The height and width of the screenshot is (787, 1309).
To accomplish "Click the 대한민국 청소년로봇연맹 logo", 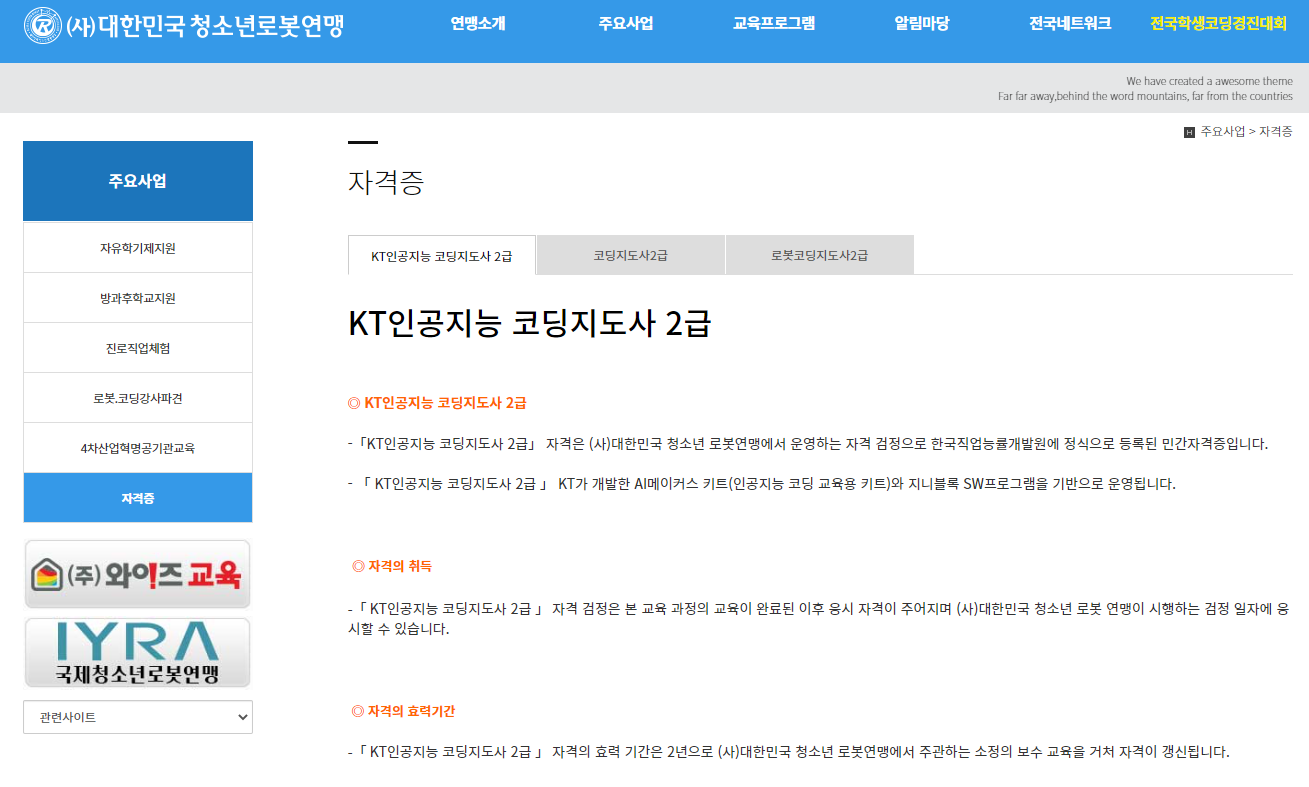I will [x=184, y=25].
